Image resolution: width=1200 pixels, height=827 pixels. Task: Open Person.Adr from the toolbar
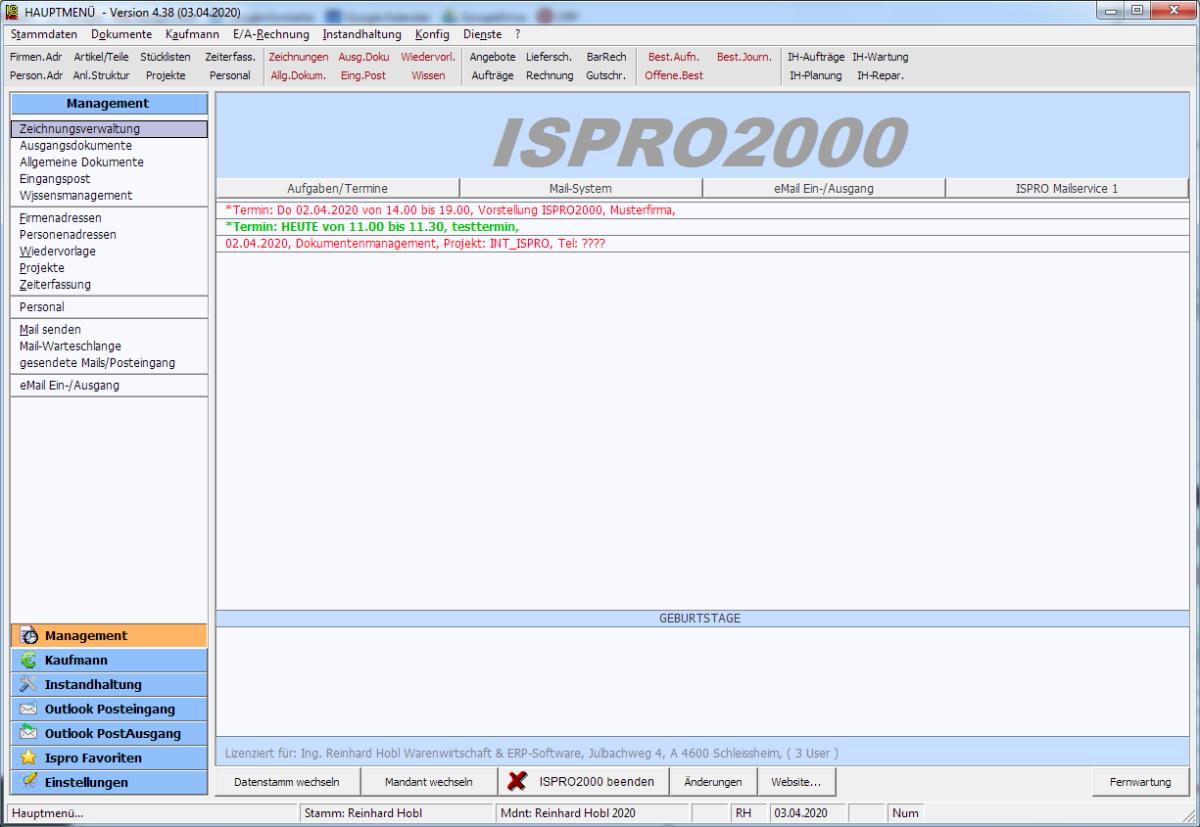click(37, 75)
